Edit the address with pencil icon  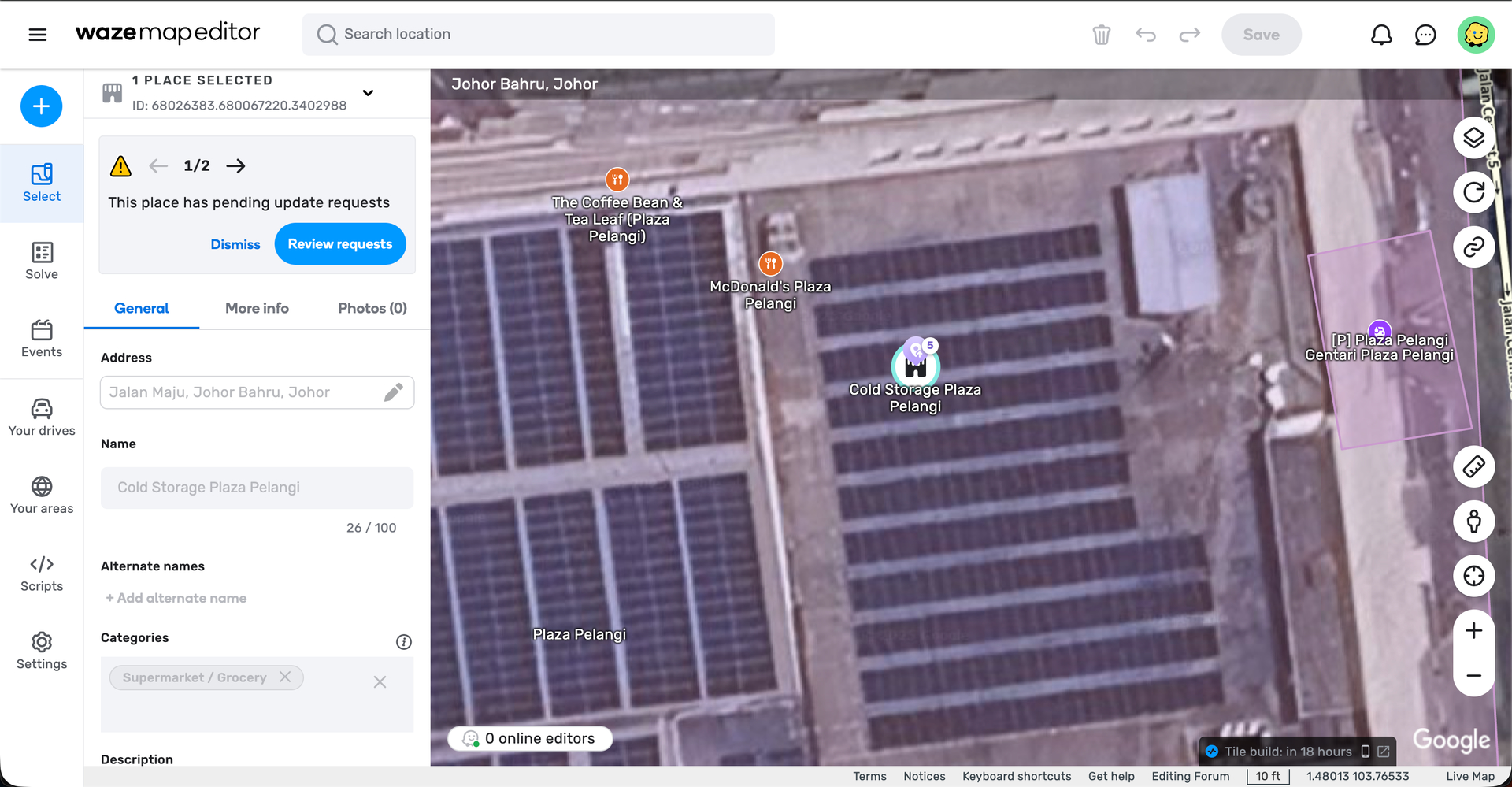coord(394,392)
